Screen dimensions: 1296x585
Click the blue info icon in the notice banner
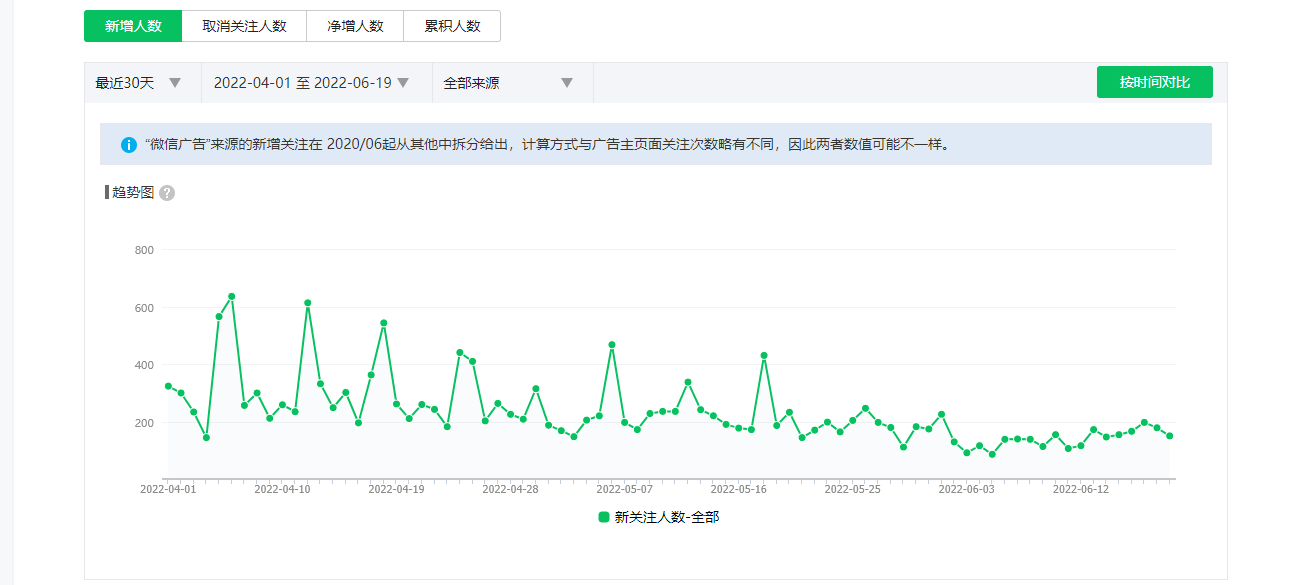[129, 145]
